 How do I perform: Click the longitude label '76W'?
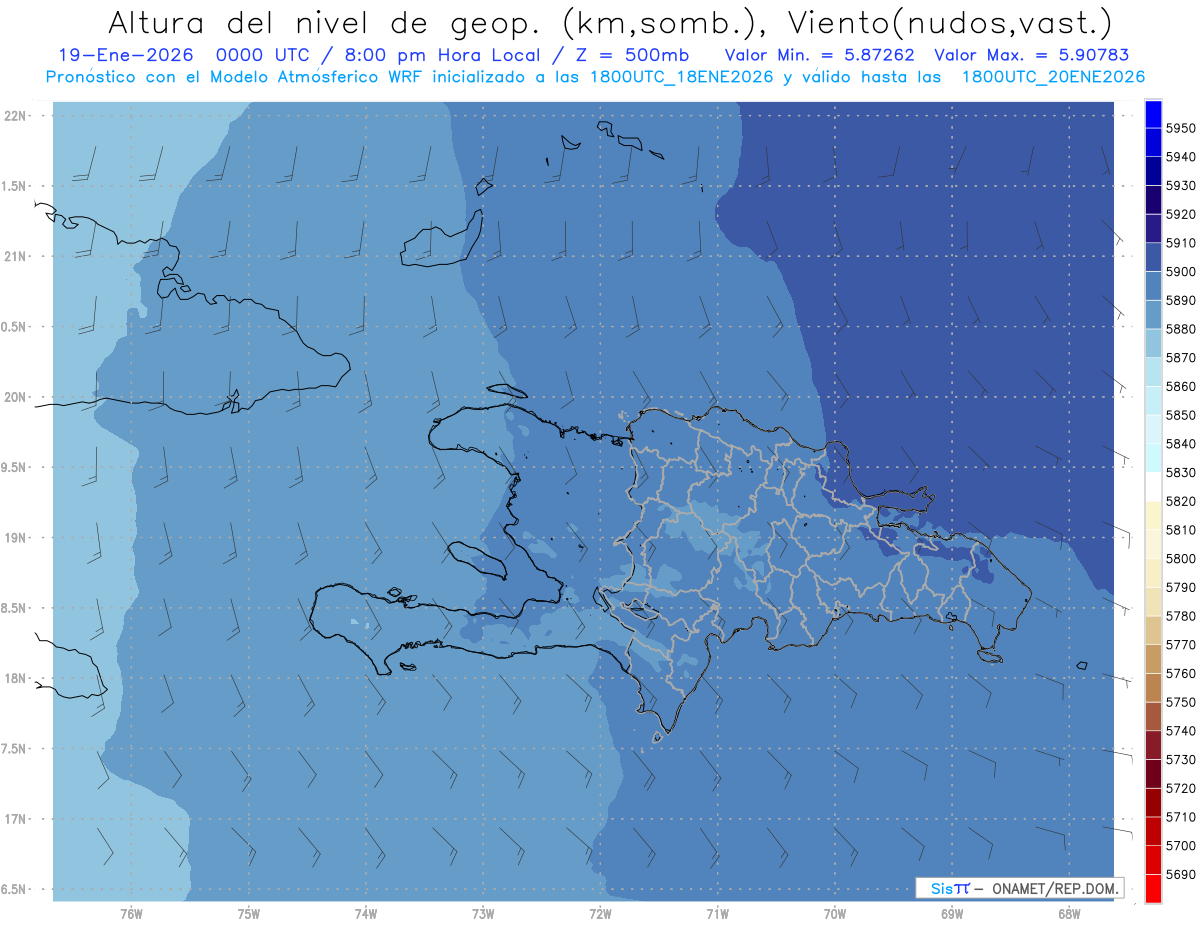pyautogui.click(x=131, y=914)
